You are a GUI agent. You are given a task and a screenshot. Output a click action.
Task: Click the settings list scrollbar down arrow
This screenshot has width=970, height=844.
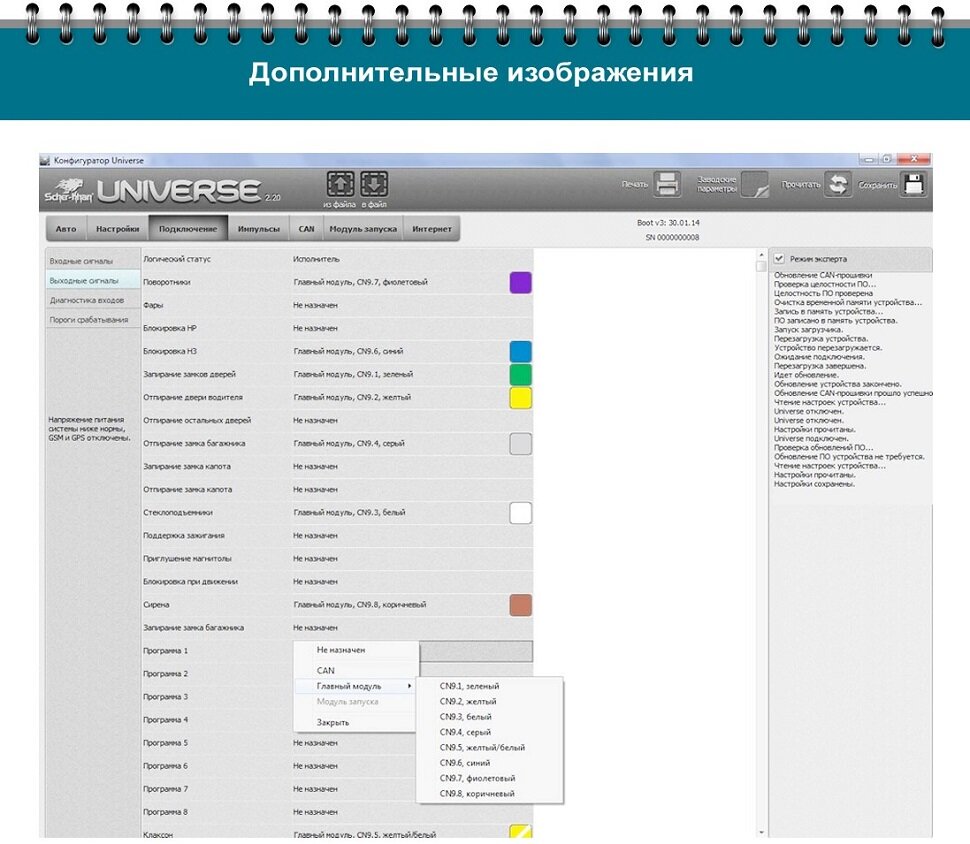[x=761, y=833]
